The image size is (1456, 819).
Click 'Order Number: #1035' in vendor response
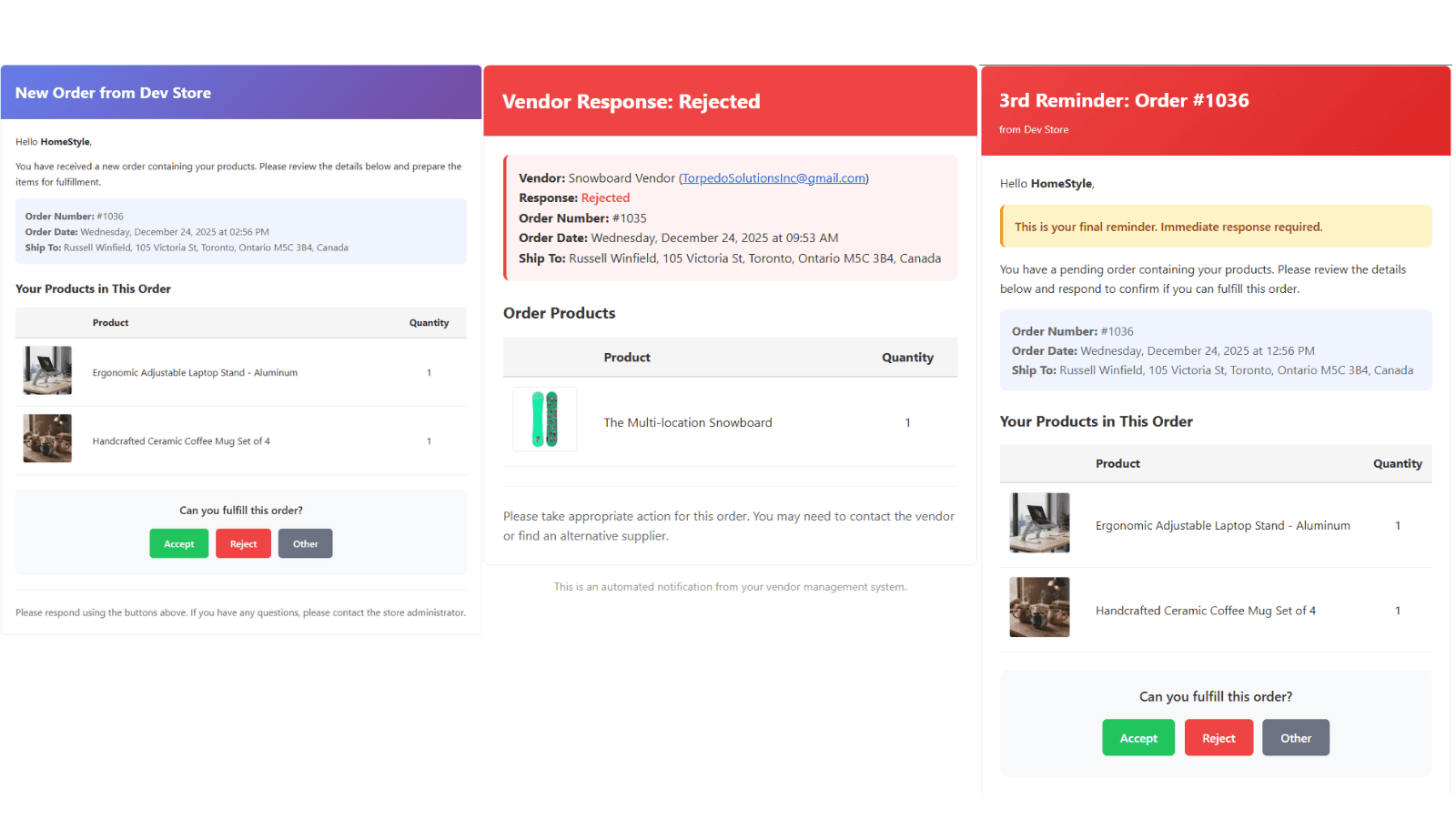tap(582, 218)
